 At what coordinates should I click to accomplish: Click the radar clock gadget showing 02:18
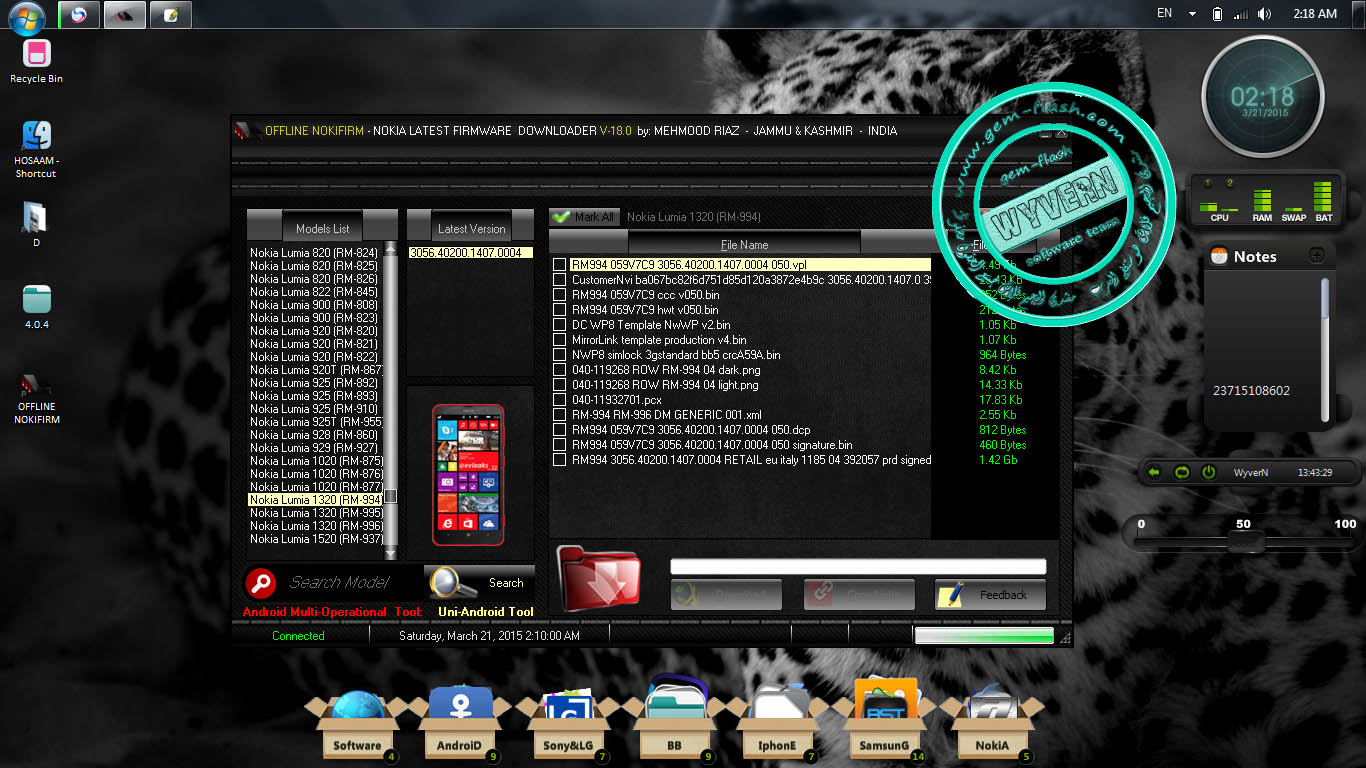[x=1262, y=97]
